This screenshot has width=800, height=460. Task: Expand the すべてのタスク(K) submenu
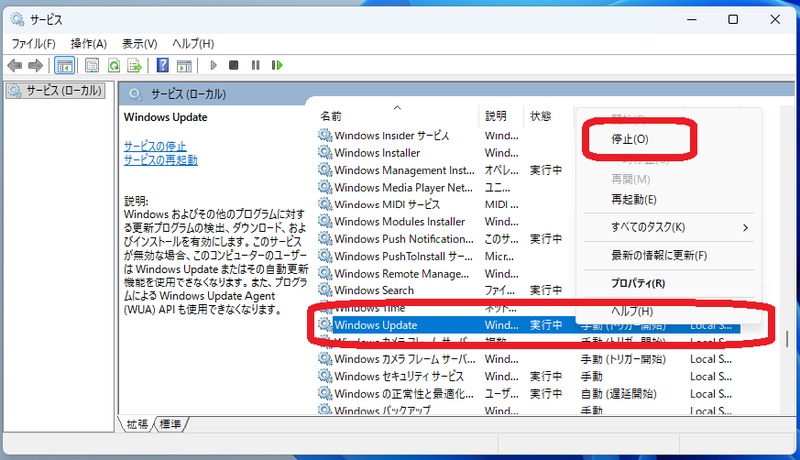tap(668, 227)
